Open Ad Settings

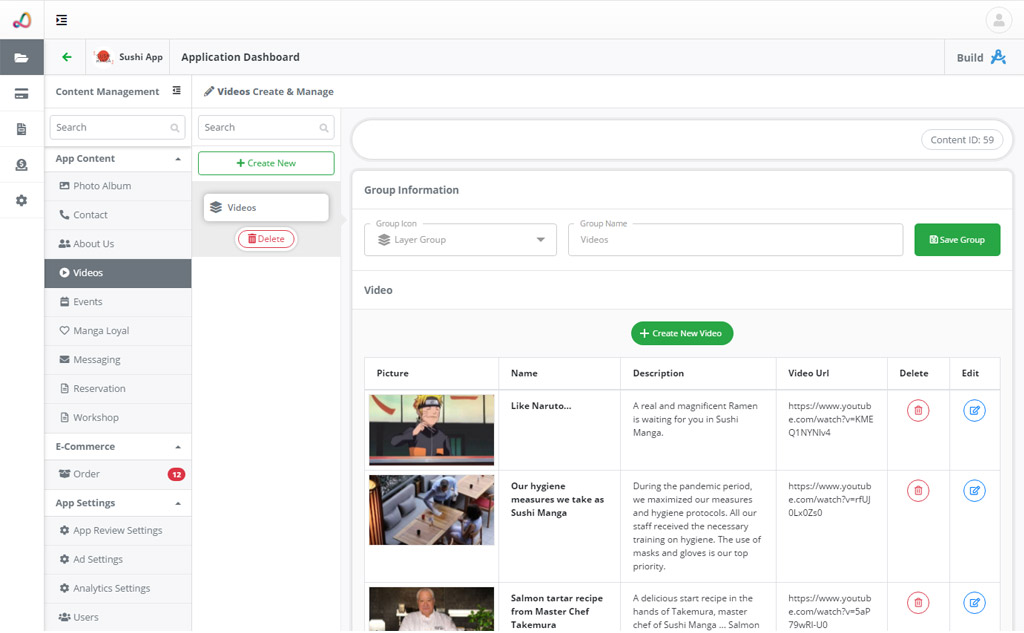(118, 560)
